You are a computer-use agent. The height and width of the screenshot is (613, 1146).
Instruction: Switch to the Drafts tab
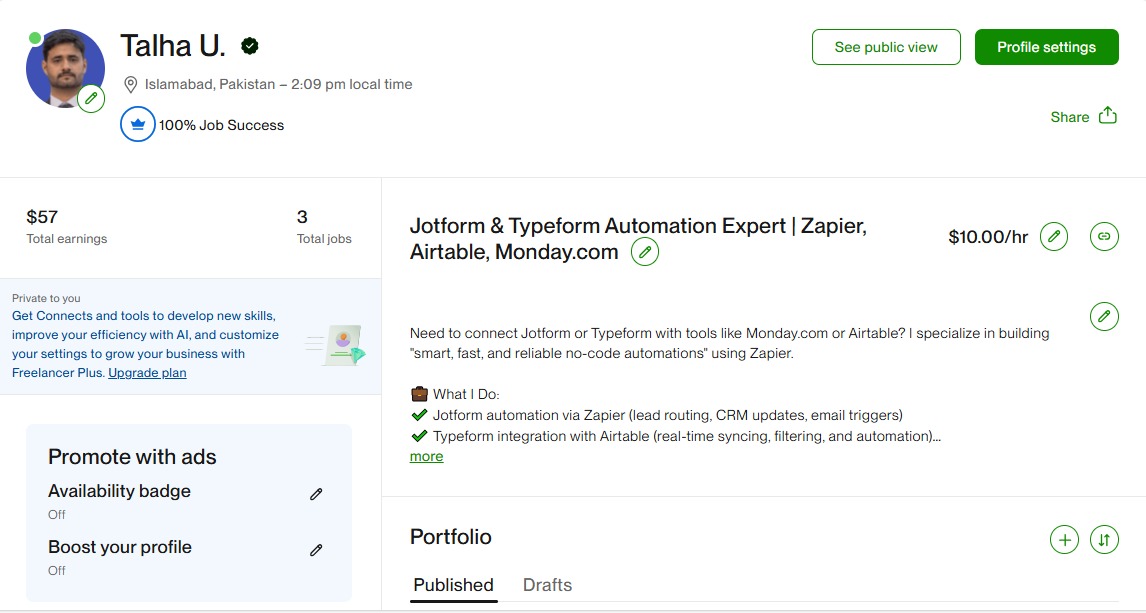pyautogui.click(x=547, y=584)
